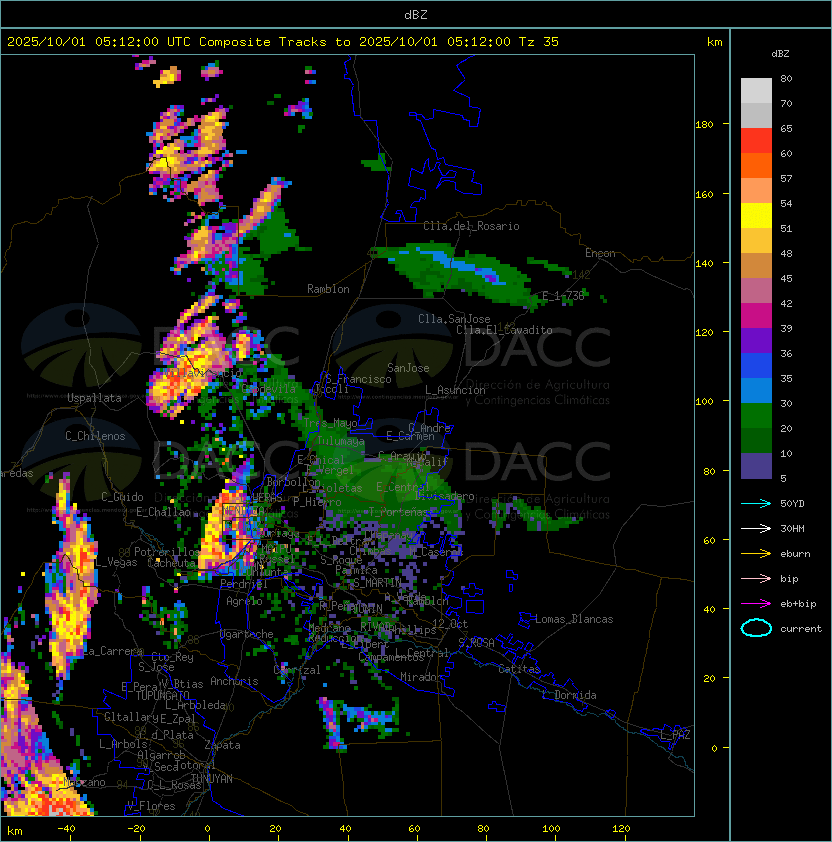Click the 'Clla.del_Rosario' place label

471,226
